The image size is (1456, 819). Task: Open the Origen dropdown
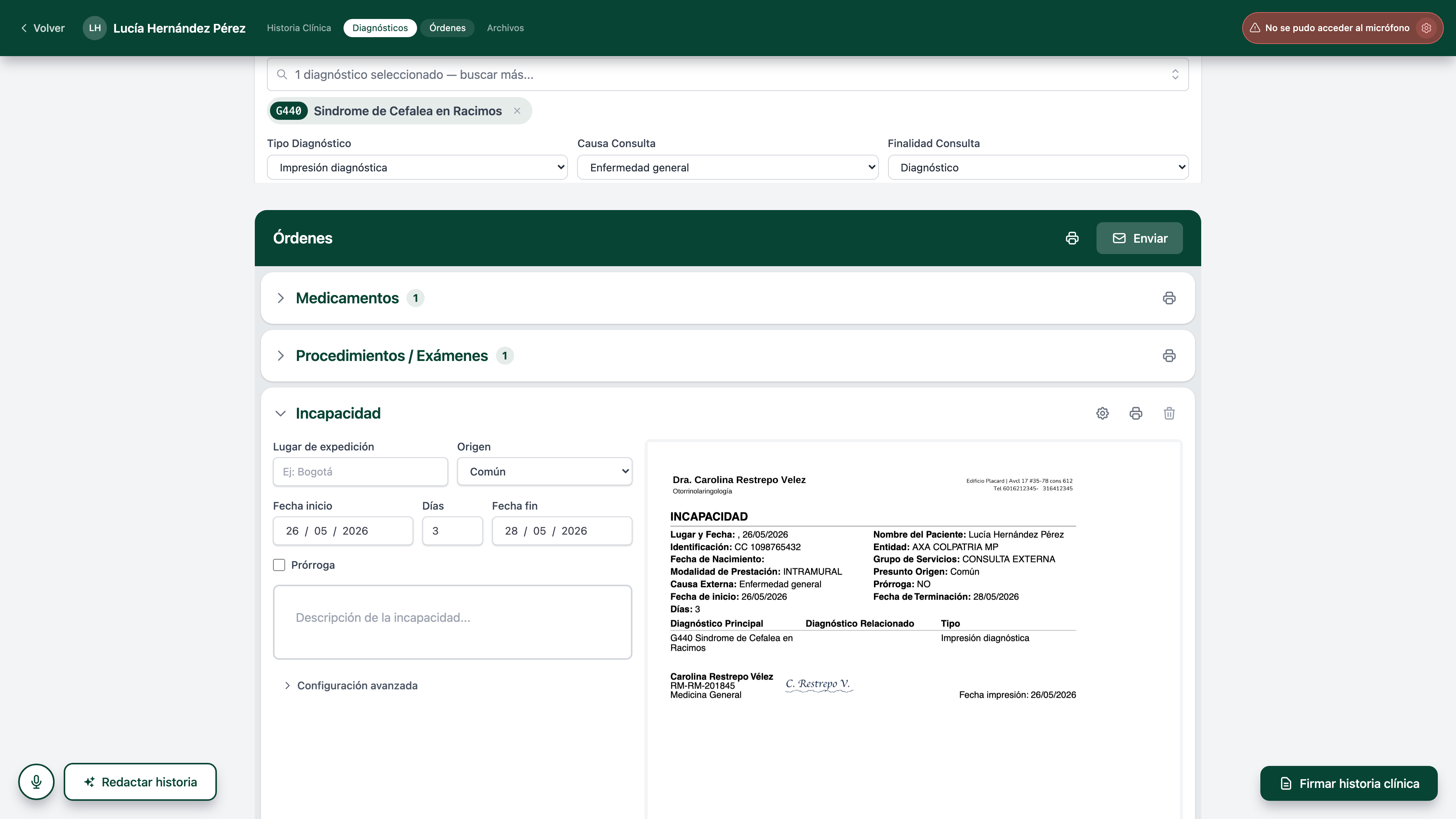544,471
